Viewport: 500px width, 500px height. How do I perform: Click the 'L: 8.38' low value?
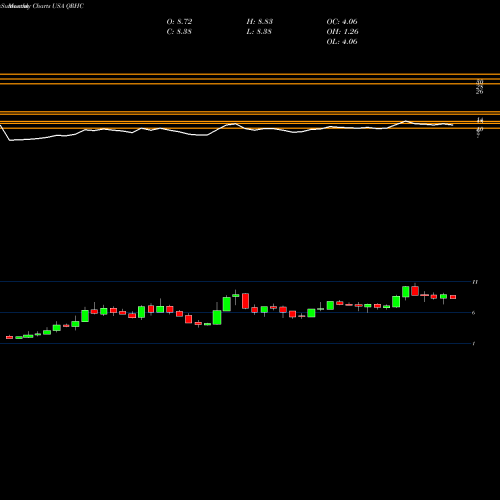click(259, 32)
